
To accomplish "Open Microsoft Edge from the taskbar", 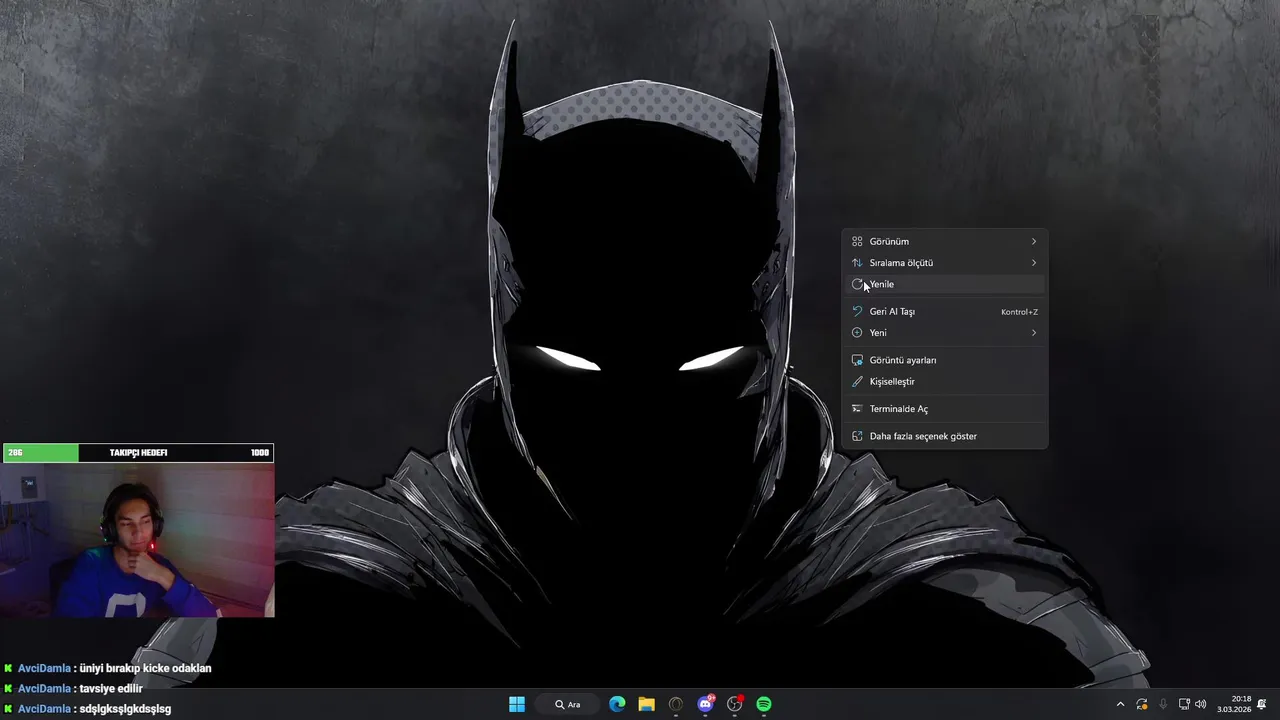I will point(617,704).
